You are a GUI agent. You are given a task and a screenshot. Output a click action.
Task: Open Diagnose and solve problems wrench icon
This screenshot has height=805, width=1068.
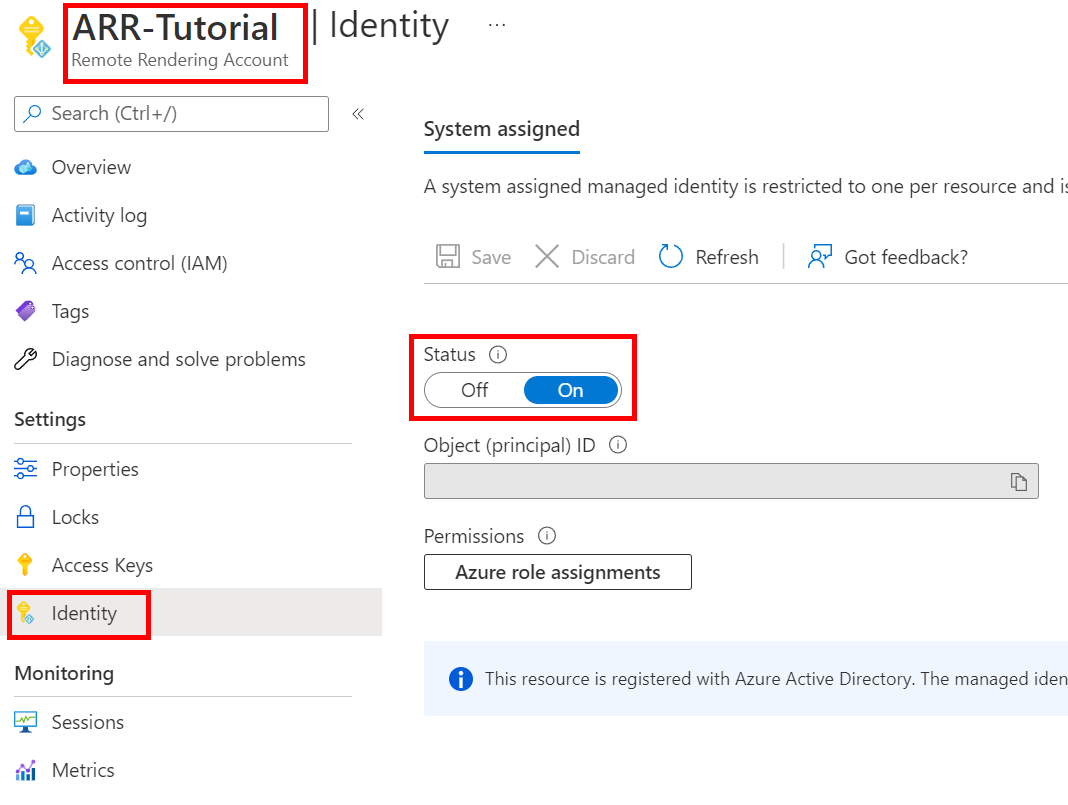pyautogui.click(x=25, y=359)
